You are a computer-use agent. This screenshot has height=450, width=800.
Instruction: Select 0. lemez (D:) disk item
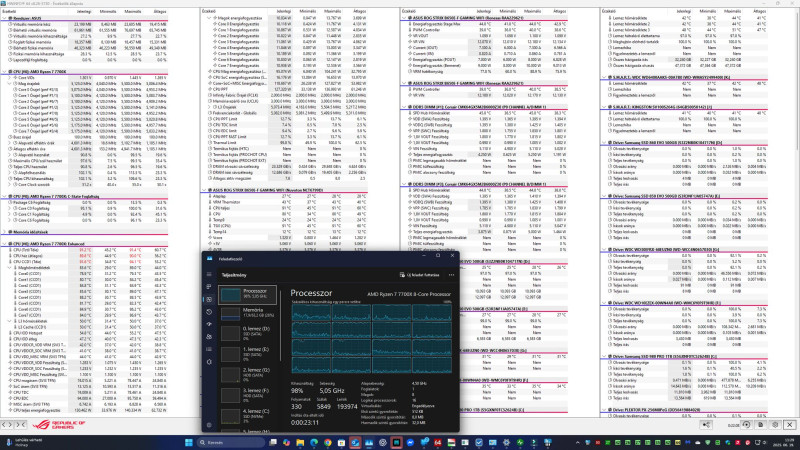coord(248,333)
